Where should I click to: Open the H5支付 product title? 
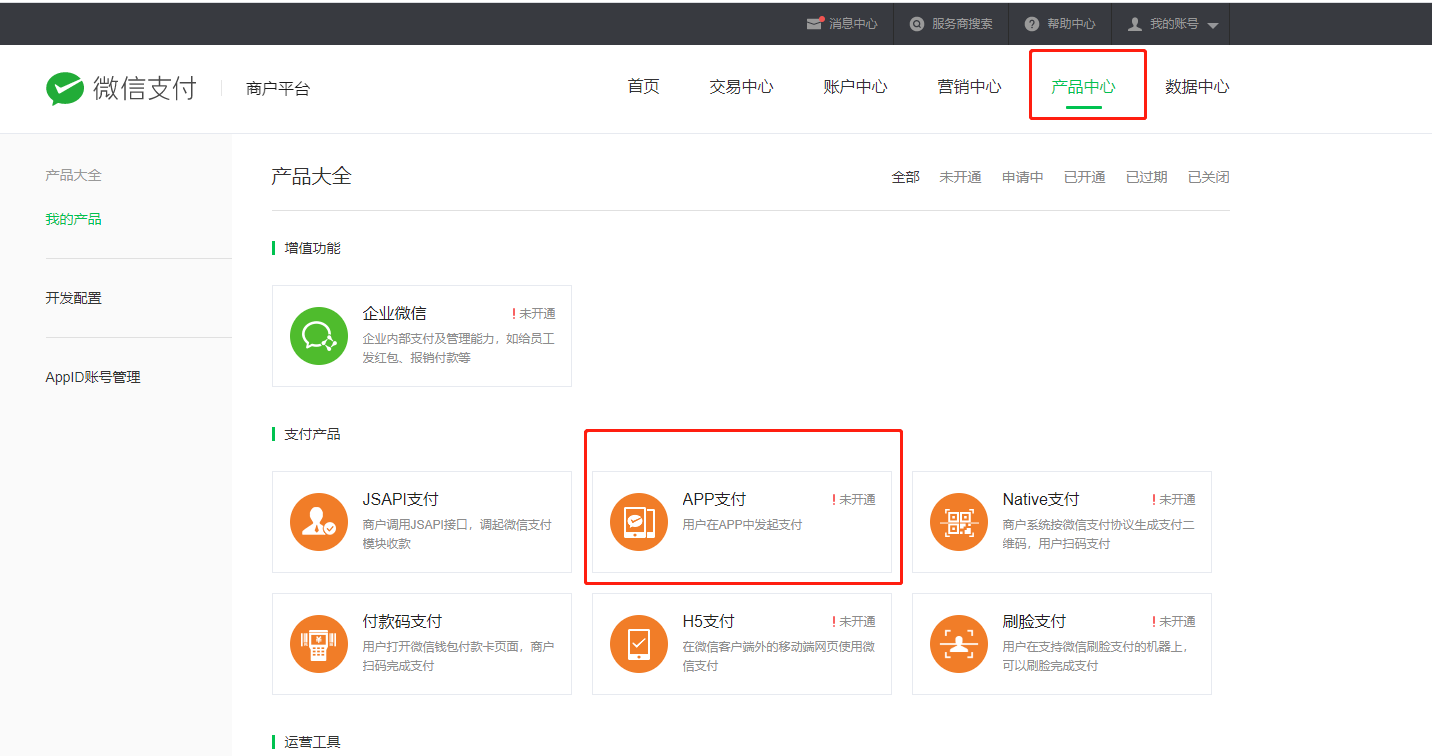click(708, 621)
